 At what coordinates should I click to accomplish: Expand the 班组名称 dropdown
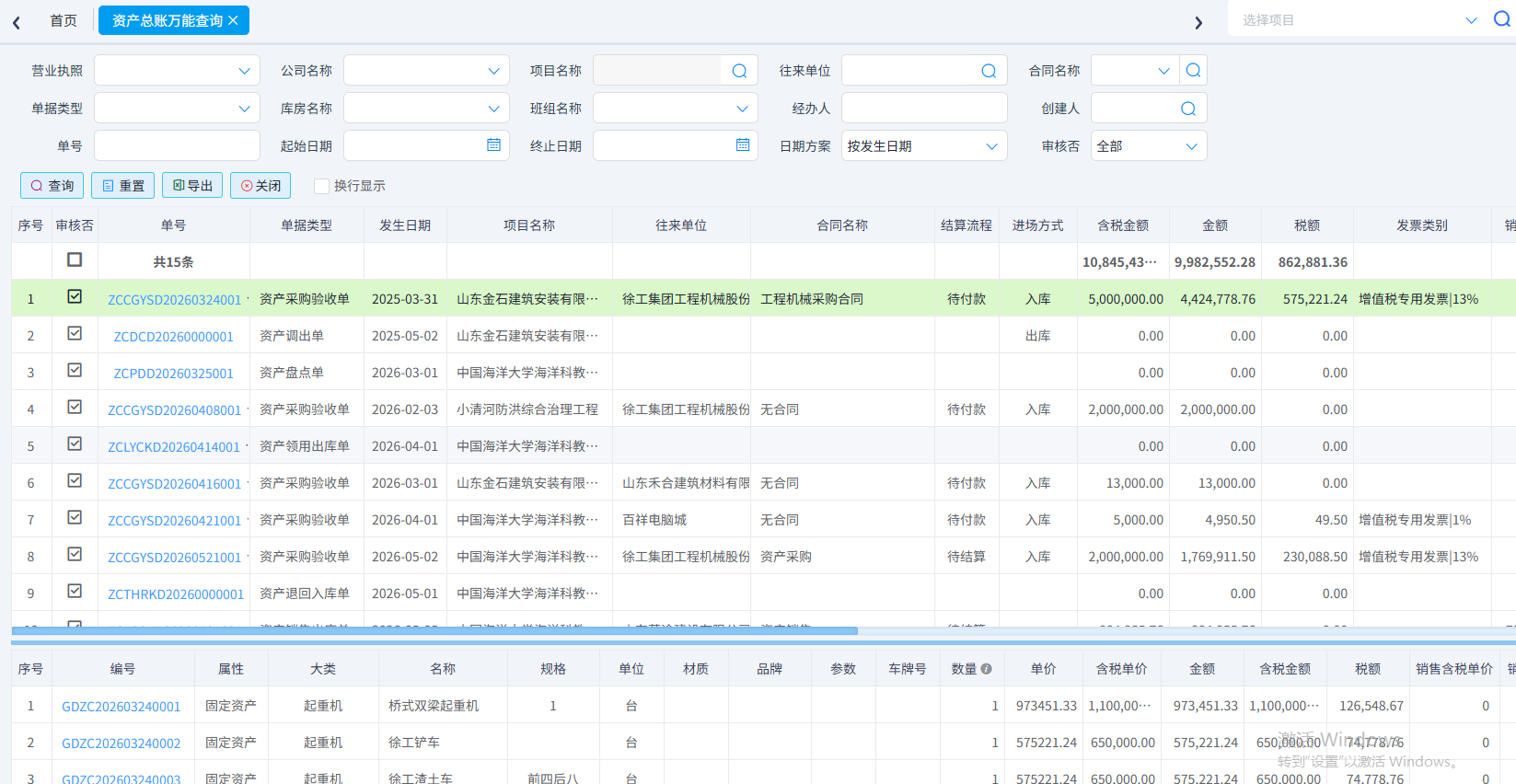point(676,109)
